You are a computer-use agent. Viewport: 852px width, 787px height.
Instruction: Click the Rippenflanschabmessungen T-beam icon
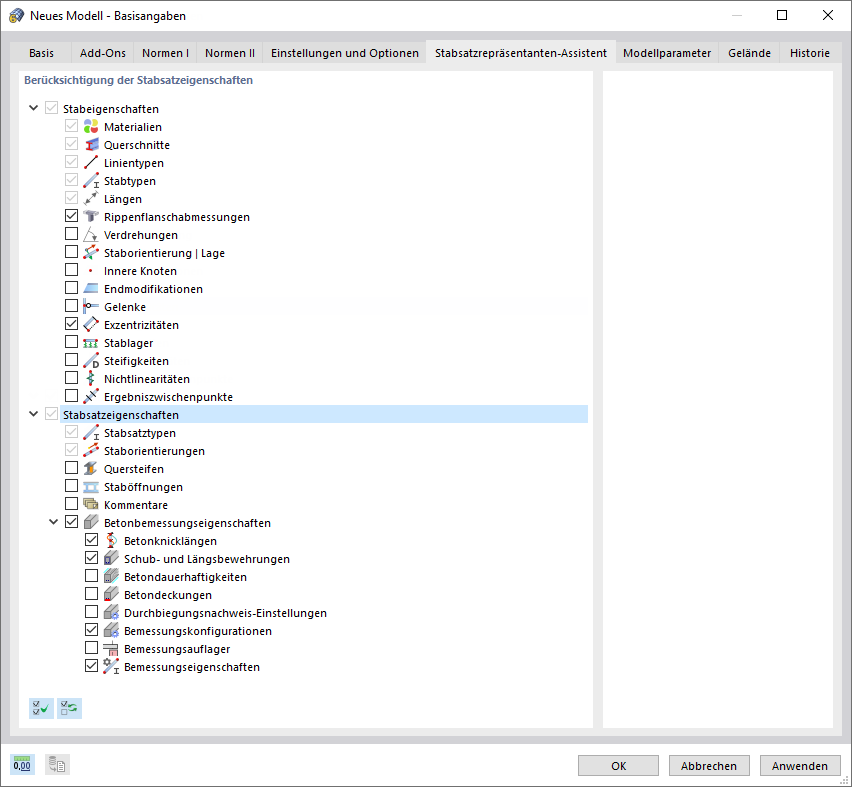point(91,216)
